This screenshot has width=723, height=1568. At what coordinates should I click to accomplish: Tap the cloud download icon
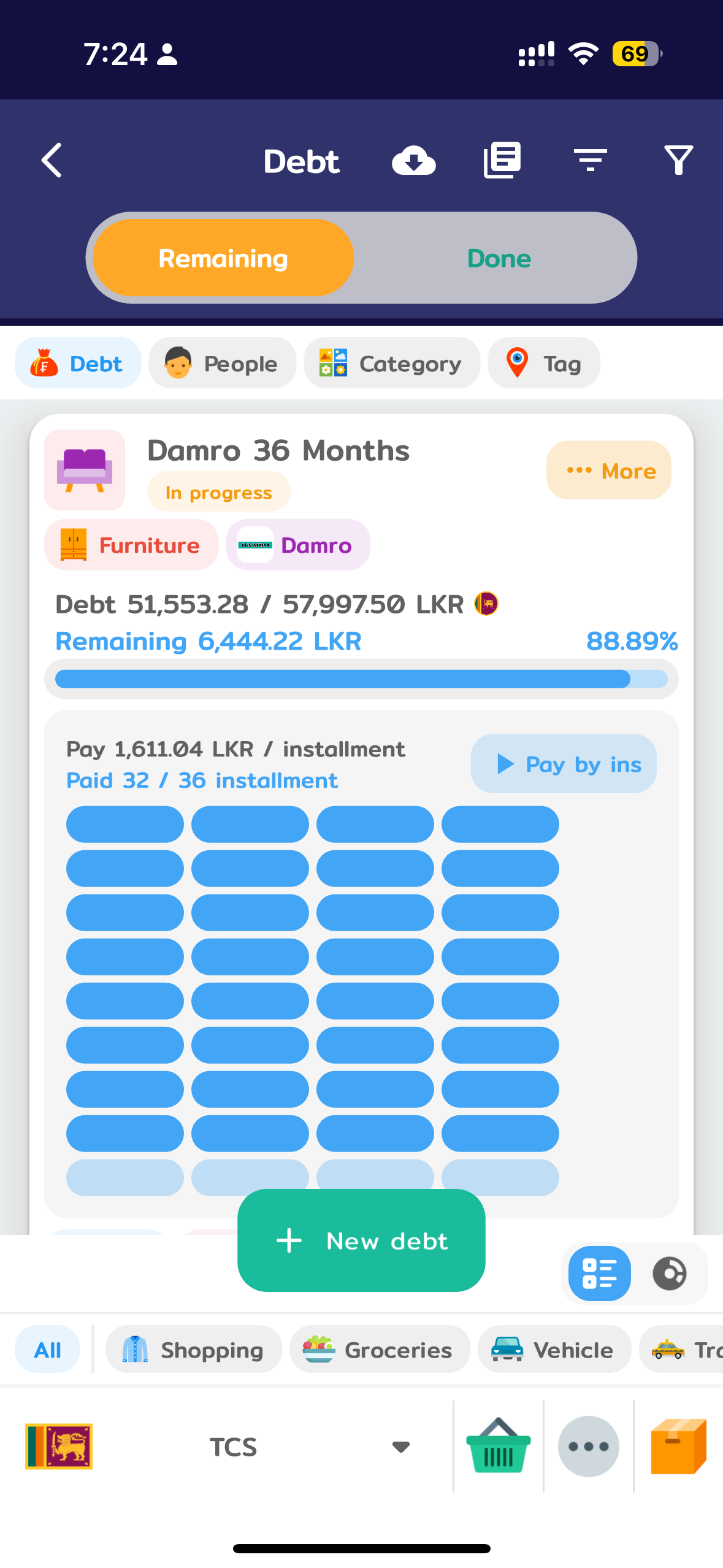[x=414, y=161]
